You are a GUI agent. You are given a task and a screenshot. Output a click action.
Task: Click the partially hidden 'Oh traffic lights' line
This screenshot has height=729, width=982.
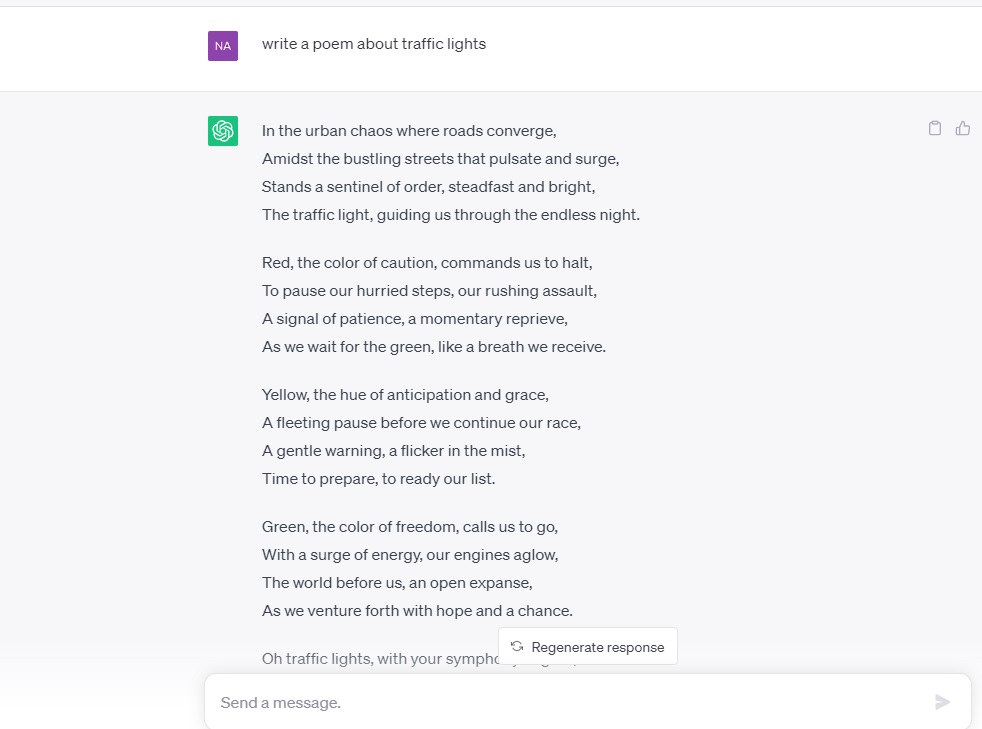point(380,659)
